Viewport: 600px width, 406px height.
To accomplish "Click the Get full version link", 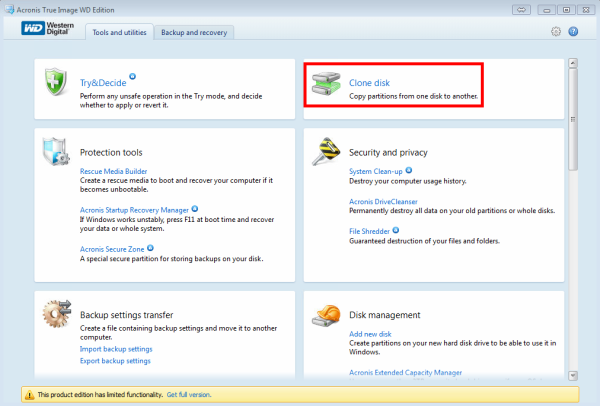I will [189, 395].
